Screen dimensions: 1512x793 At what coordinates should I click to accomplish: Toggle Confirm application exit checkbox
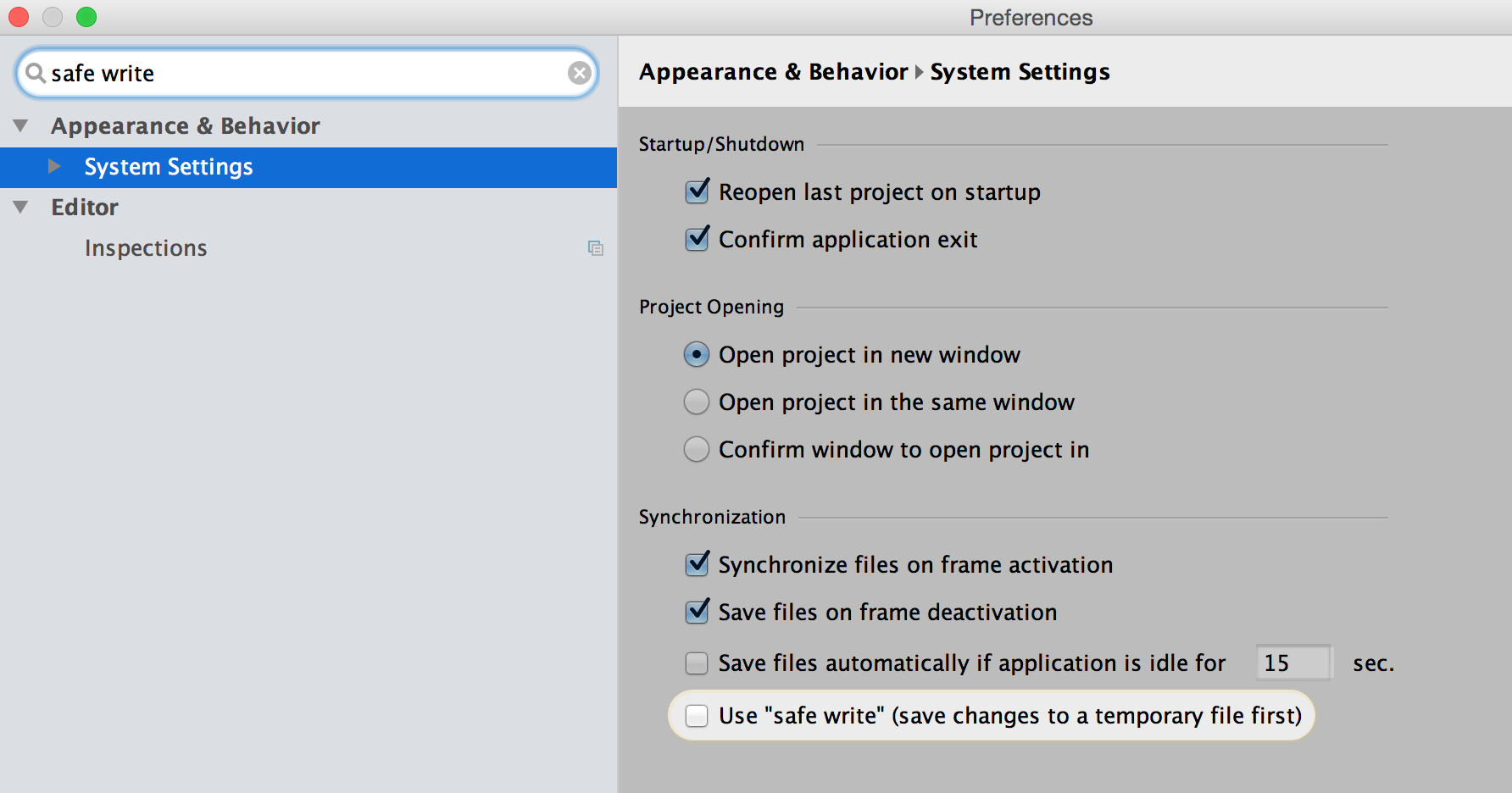[697, 240]
